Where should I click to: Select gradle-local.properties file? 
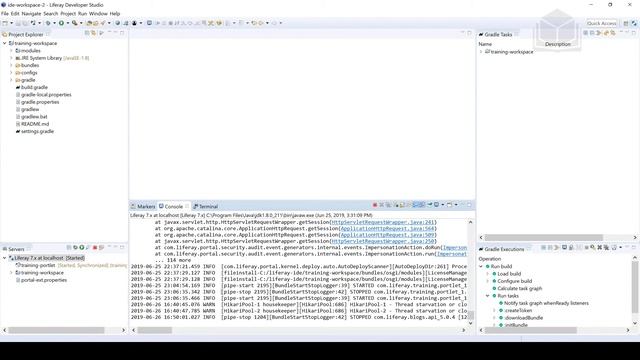tap(43, 95)
